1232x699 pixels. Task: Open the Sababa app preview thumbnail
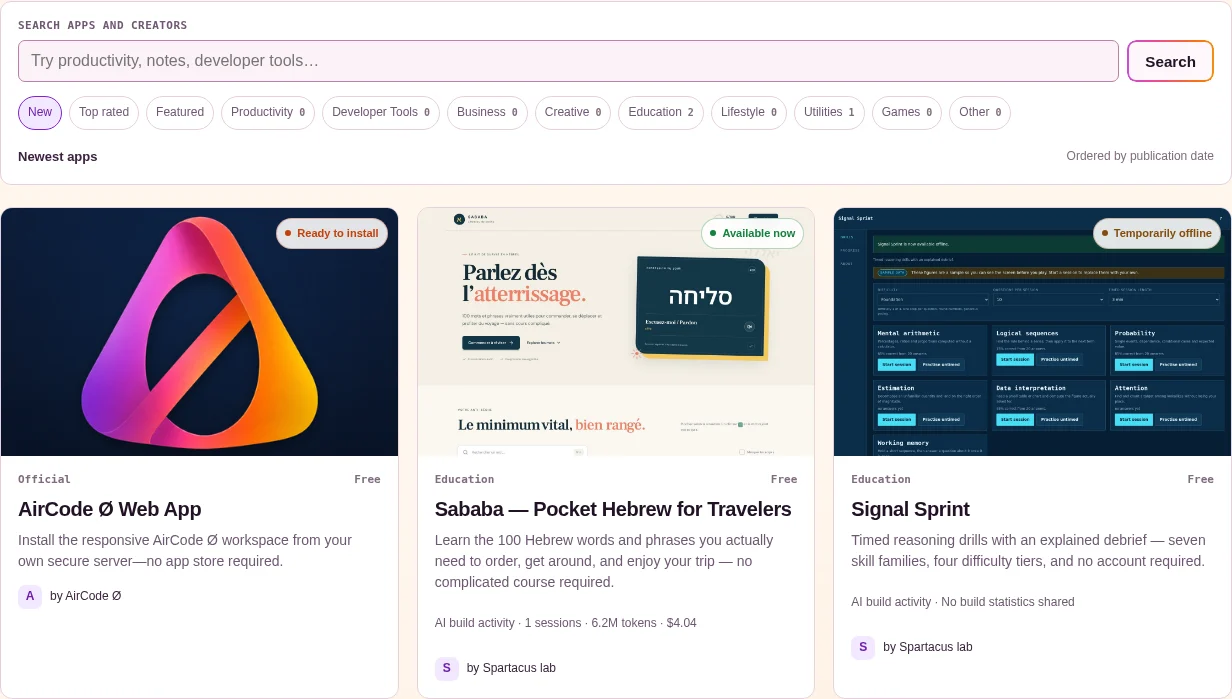click(x=616, y=332)
